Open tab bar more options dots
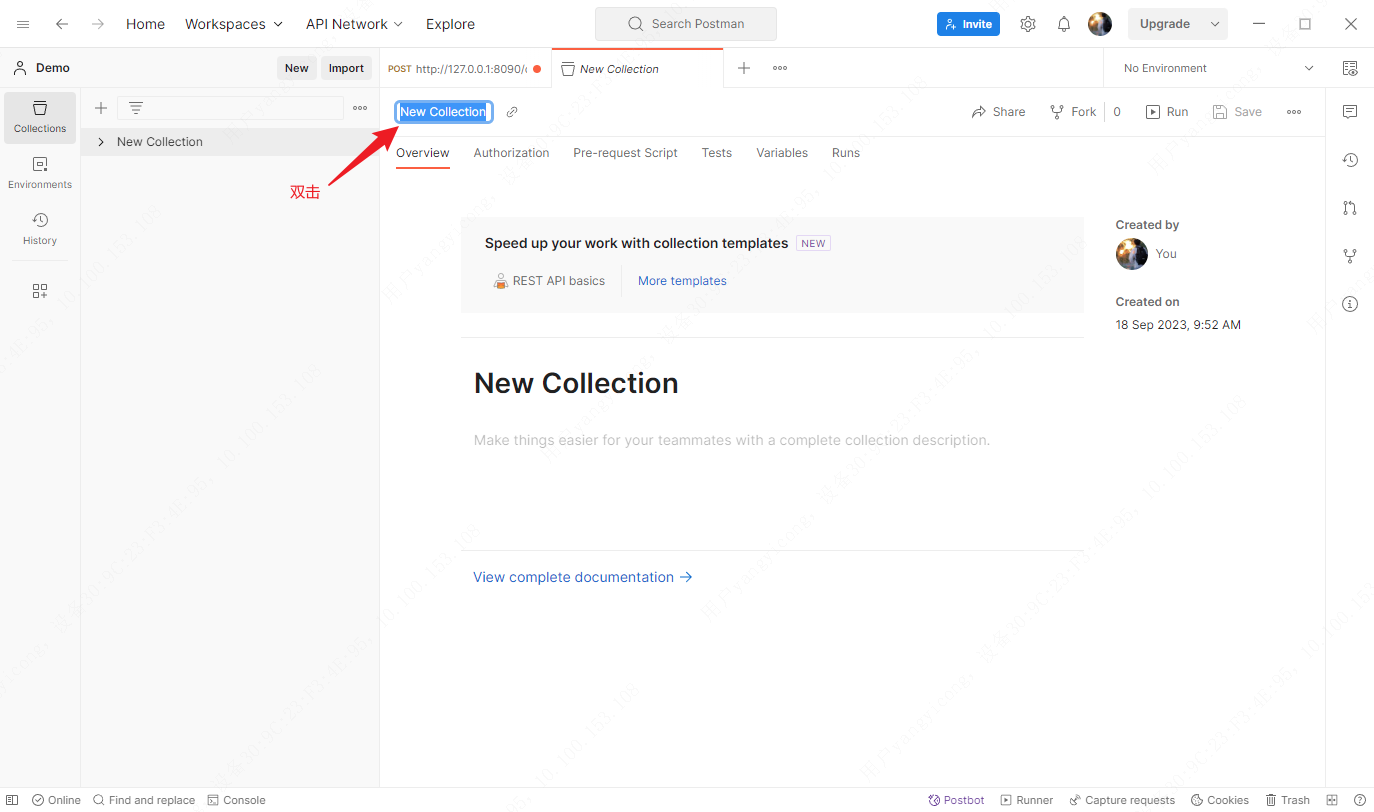This screenshot has height=812, width=1374. point(780,68)
